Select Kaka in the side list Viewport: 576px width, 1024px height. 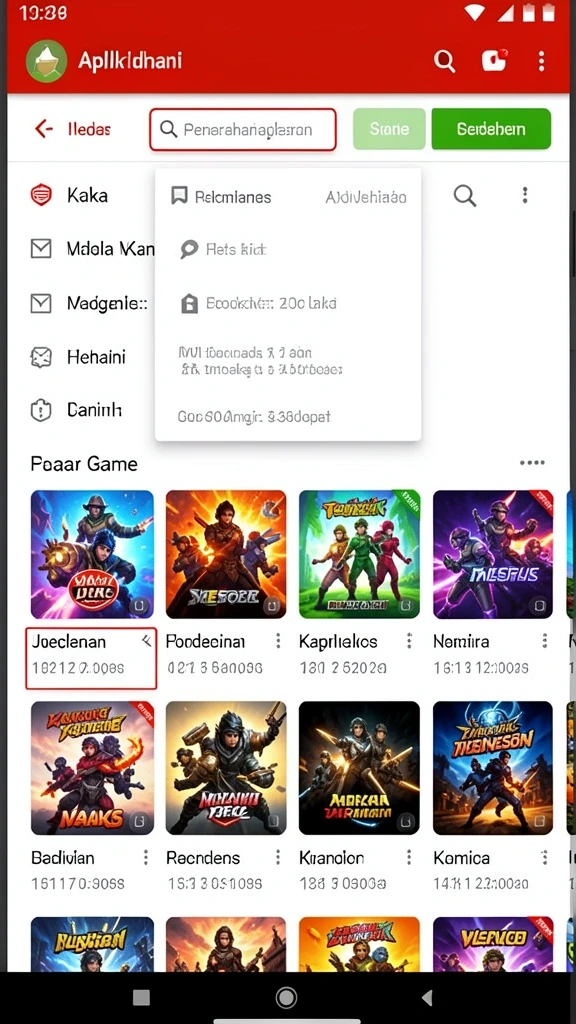click(x=88, y=195)
